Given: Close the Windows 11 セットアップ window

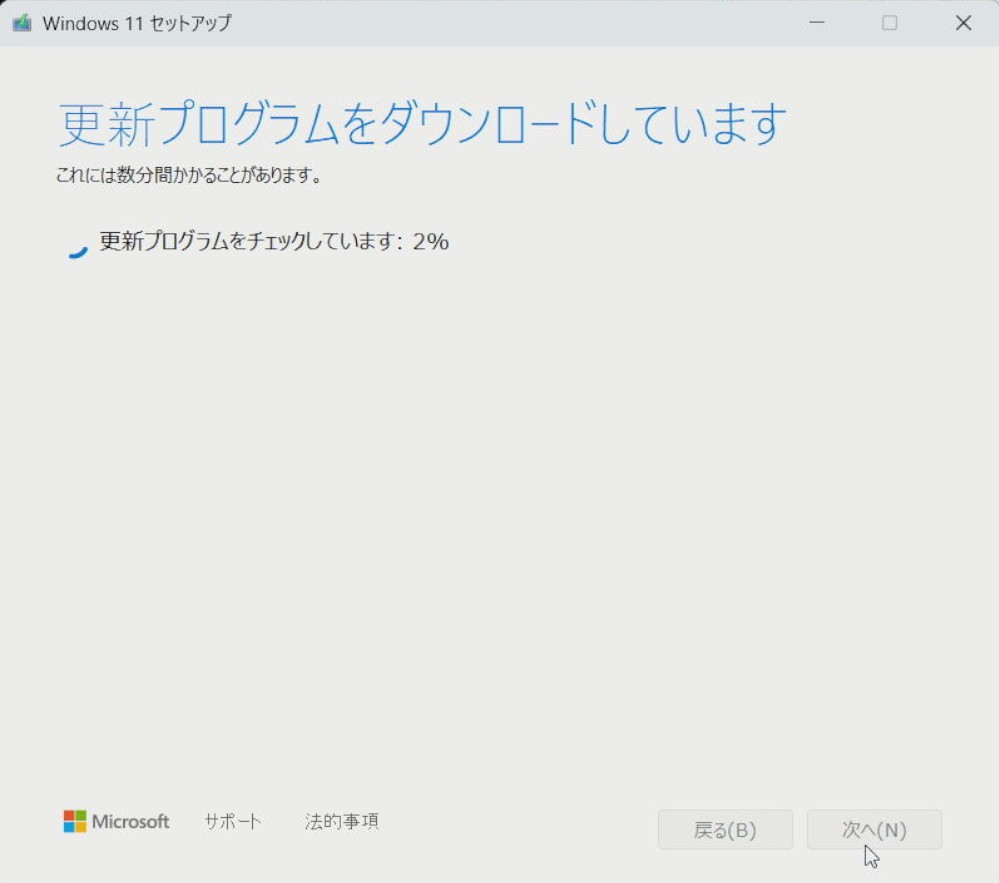Looking at the screenshot, I should (x=963, y=23).
